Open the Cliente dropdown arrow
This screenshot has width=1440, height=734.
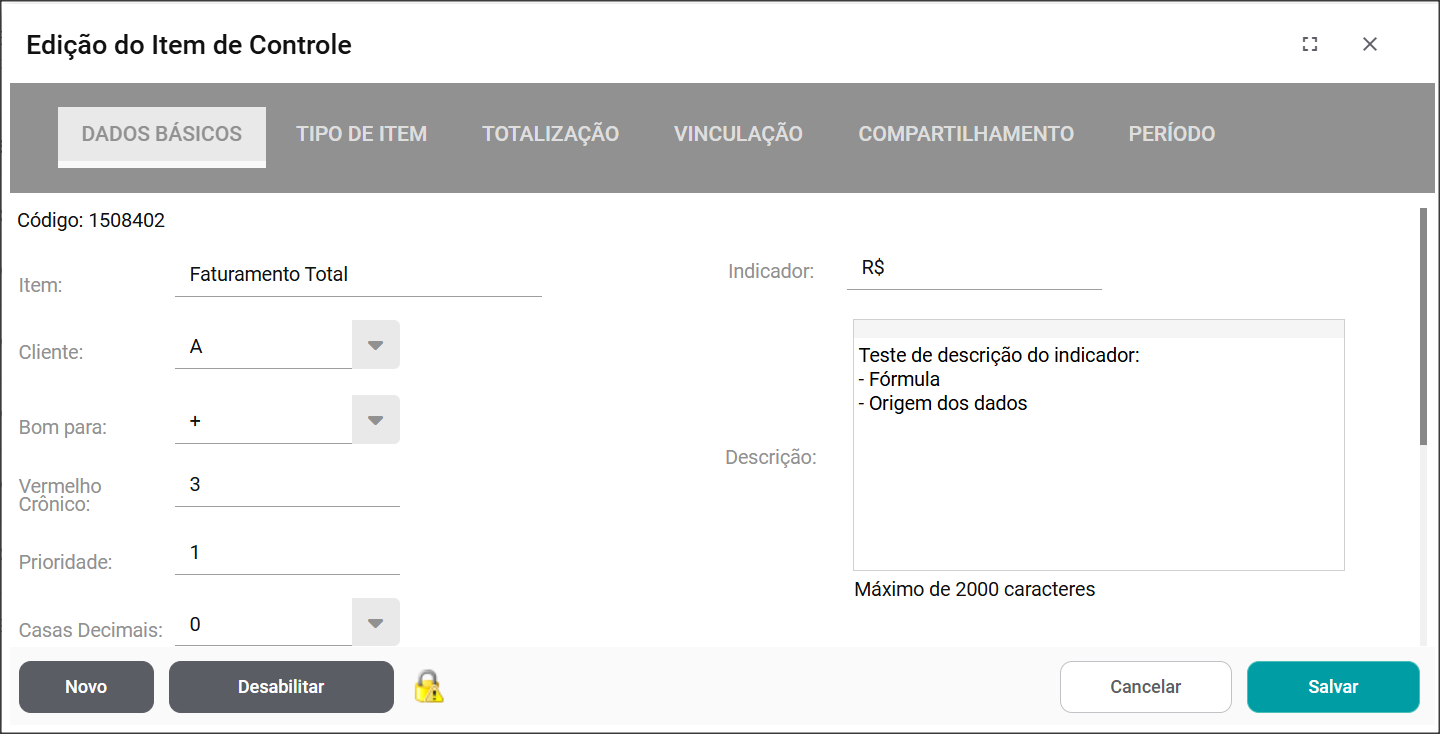pos(376,345)
